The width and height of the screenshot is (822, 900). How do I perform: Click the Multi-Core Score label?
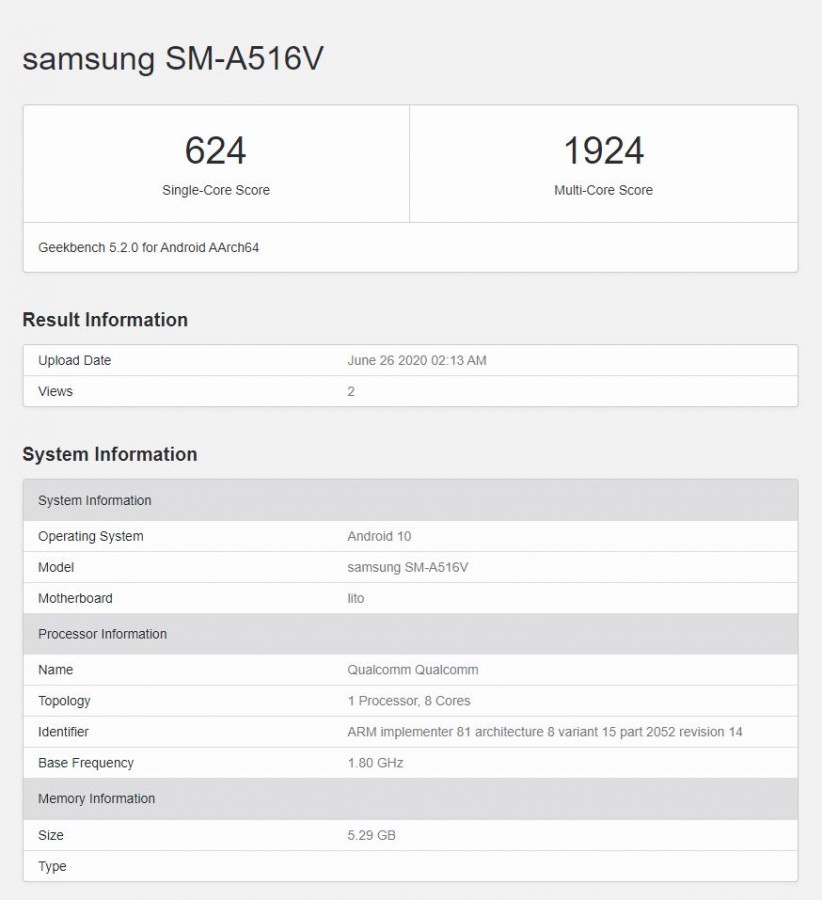(x=603, y=190)
